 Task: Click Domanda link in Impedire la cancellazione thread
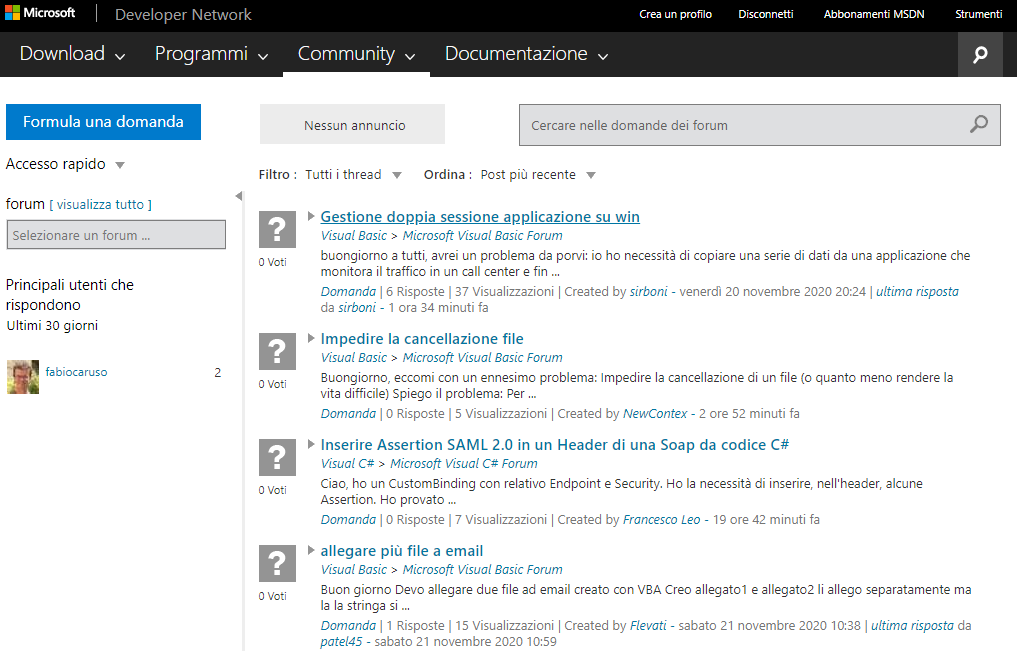coord(348,414)
